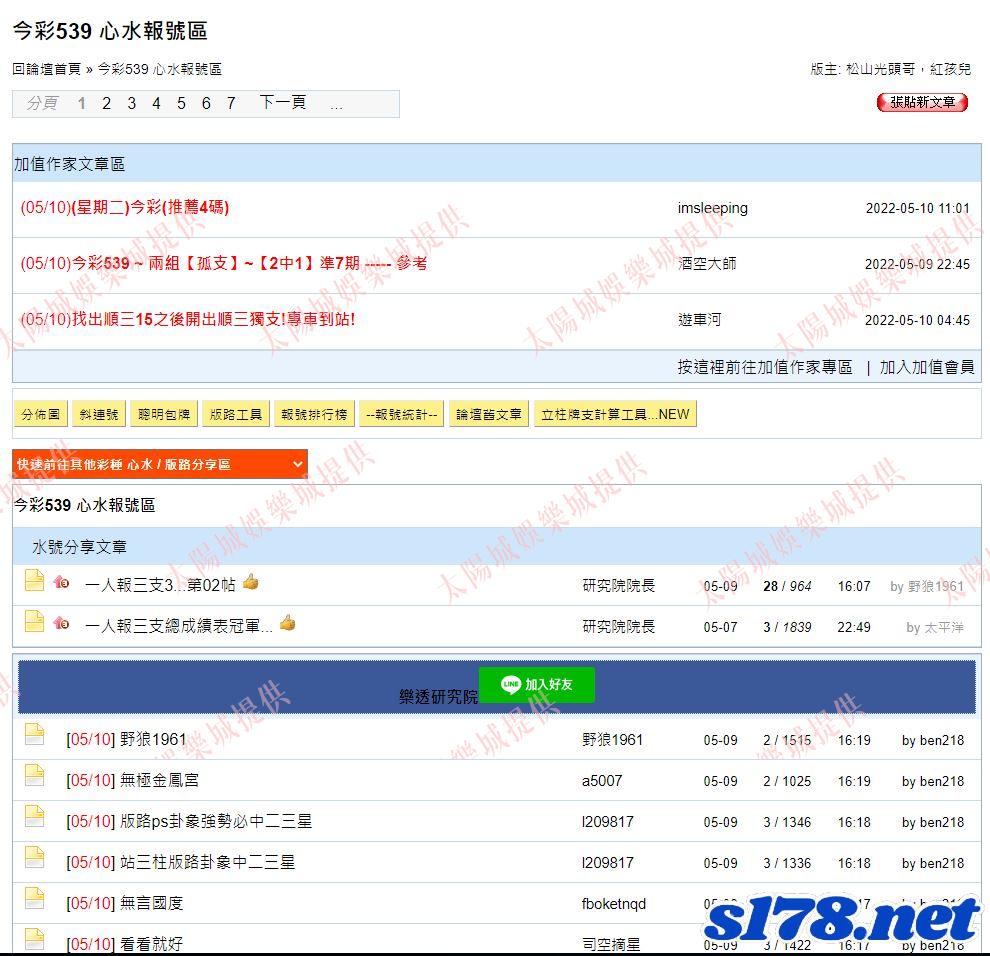The height and width of the screenshot is (956, 990).
Task: Go to page 6 of the forum
Action: (206, 104)
